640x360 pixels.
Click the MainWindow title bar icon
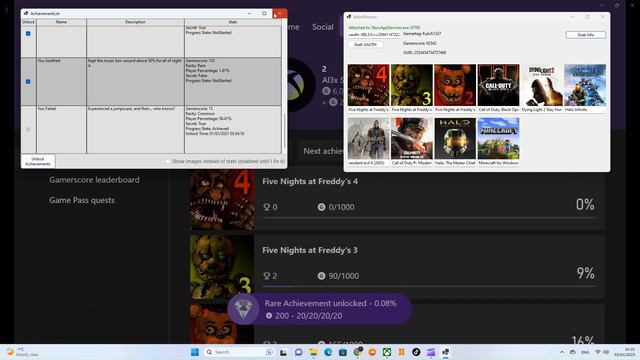(x=349, y=17)
